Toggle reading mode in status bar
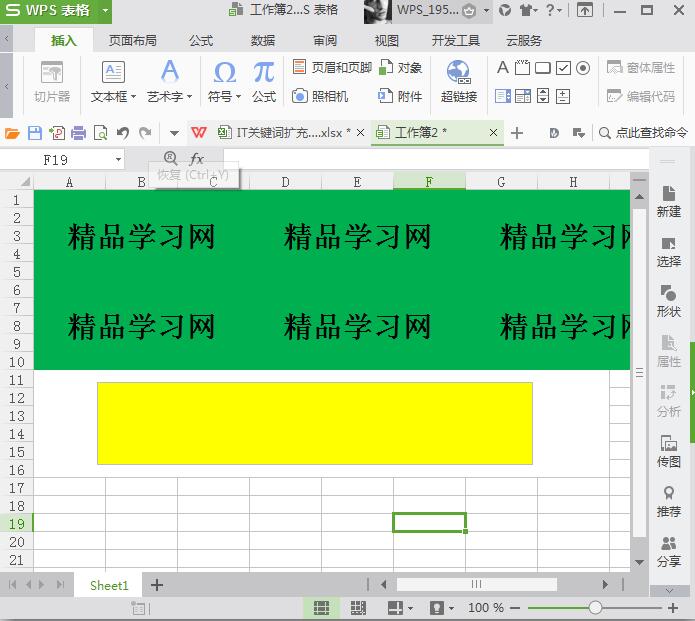 (395, 608)
